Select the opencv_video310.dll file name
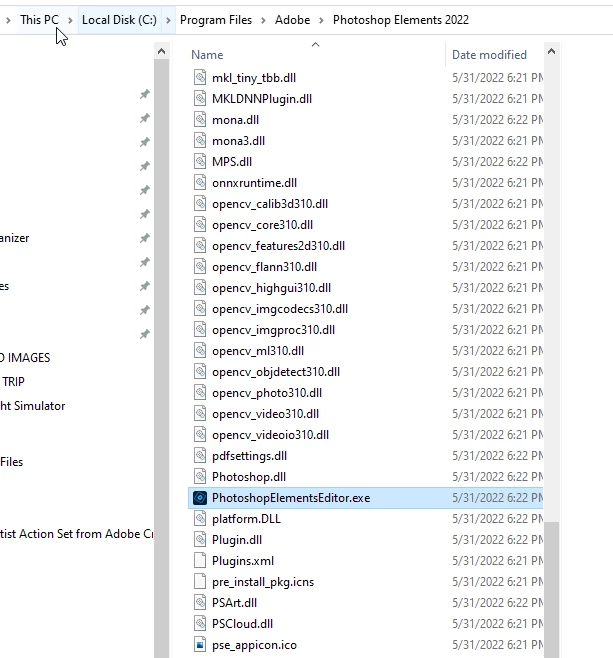613x658 pixels. pyautogui.click(x=266, y=414)
